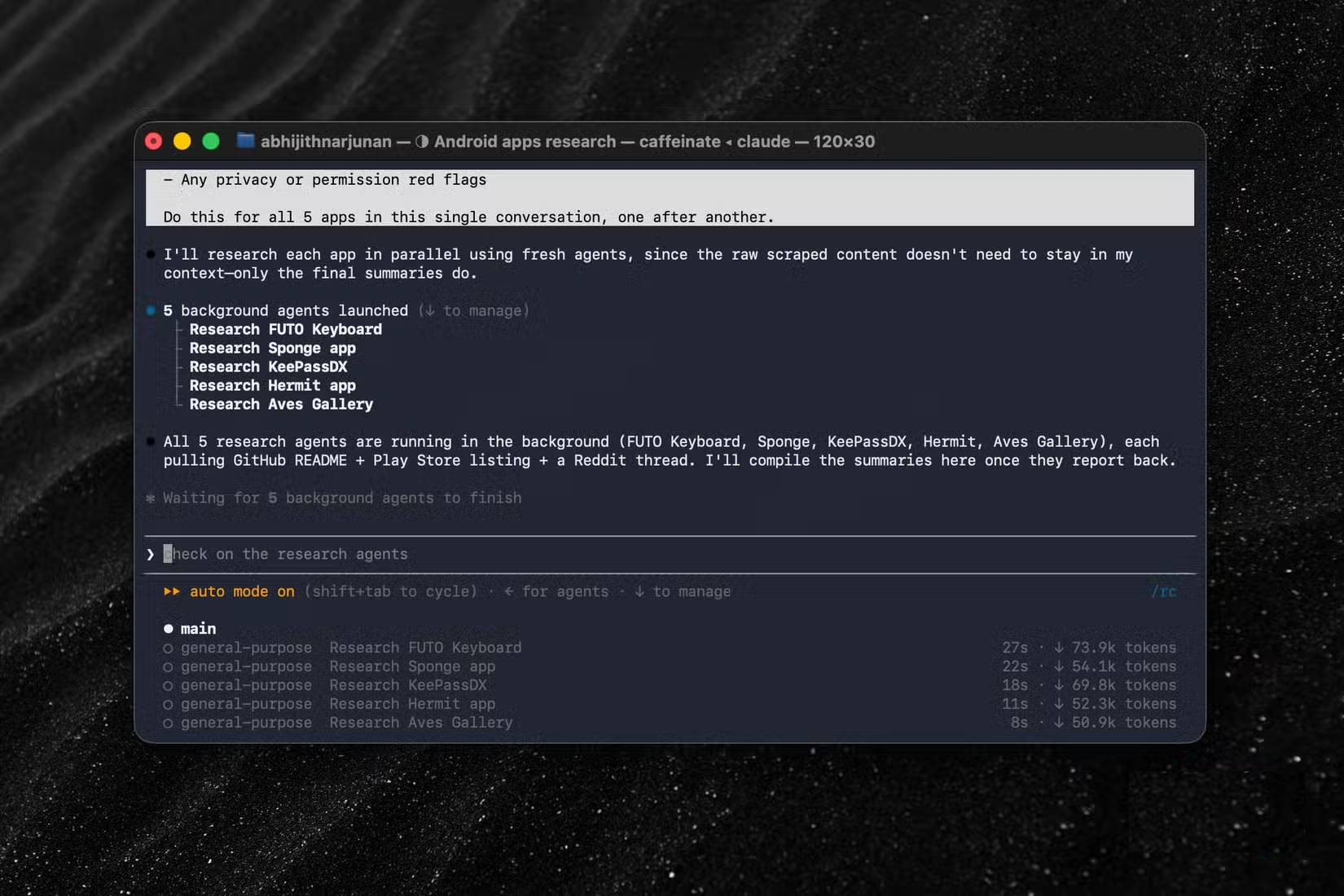Open "Research Aves Gallery" in the general-purpose agent list
Image resolution: width=1344 pixels, height=896 pixels.
pyautogui.click(x=421, y=723)
